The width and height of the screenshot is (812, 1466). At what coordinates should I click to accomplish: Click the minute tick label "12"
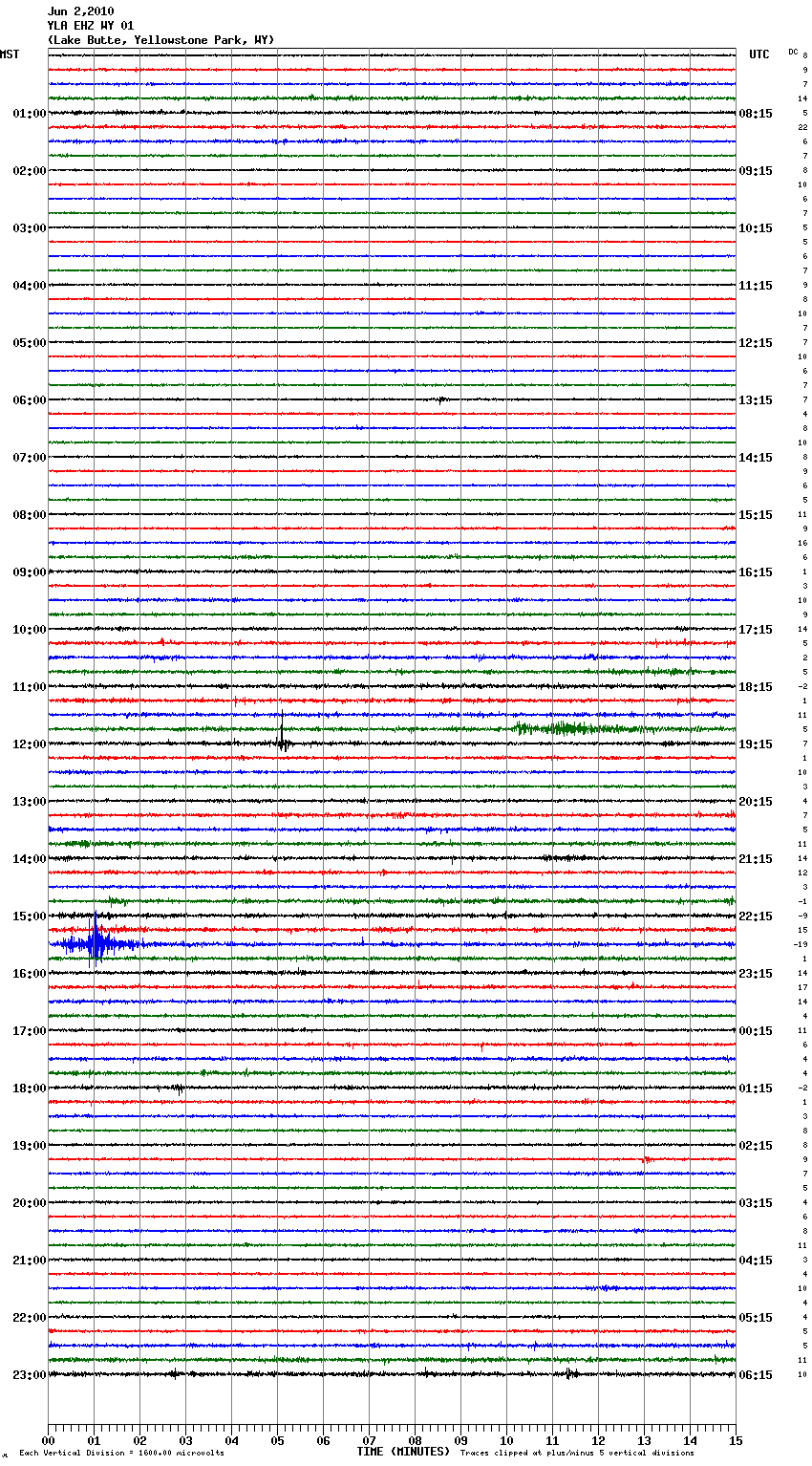598,1440
